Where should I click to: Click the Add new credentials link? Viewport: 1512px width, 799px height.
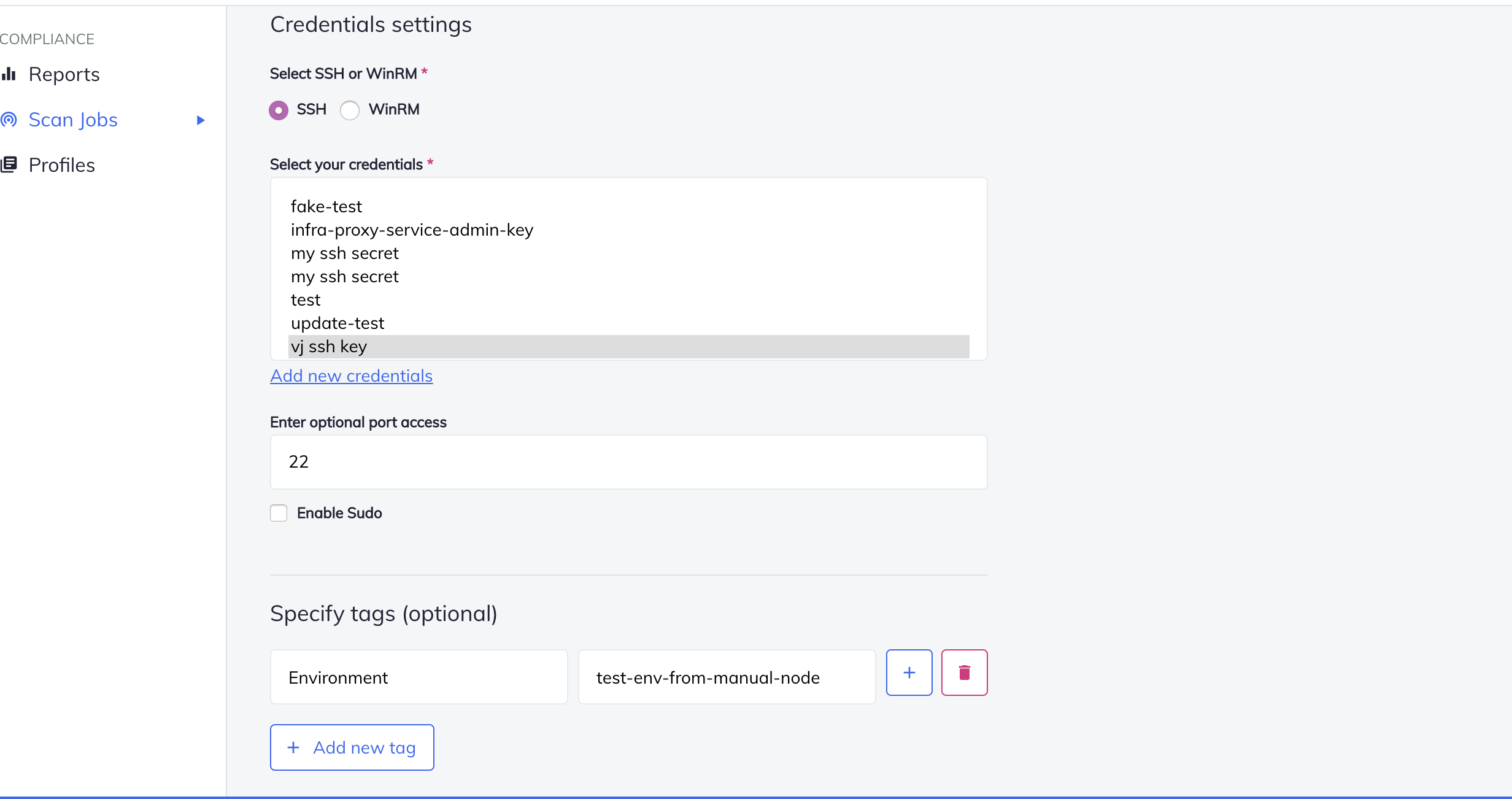tap(351, 375)
